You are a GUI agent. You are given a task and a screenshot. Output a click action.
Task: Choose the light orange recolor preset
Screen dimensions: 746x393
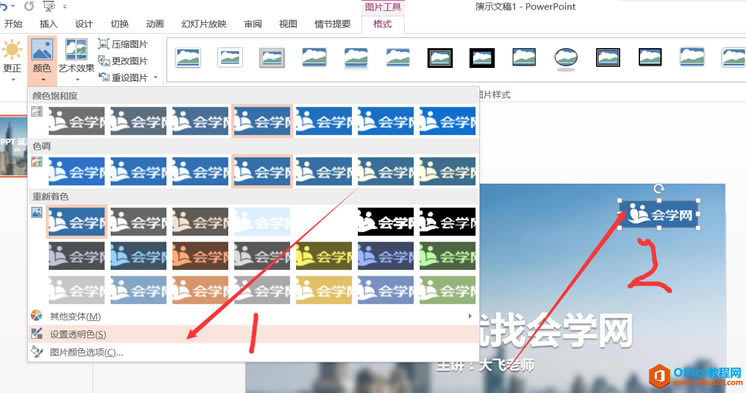(x=200, y=290)
